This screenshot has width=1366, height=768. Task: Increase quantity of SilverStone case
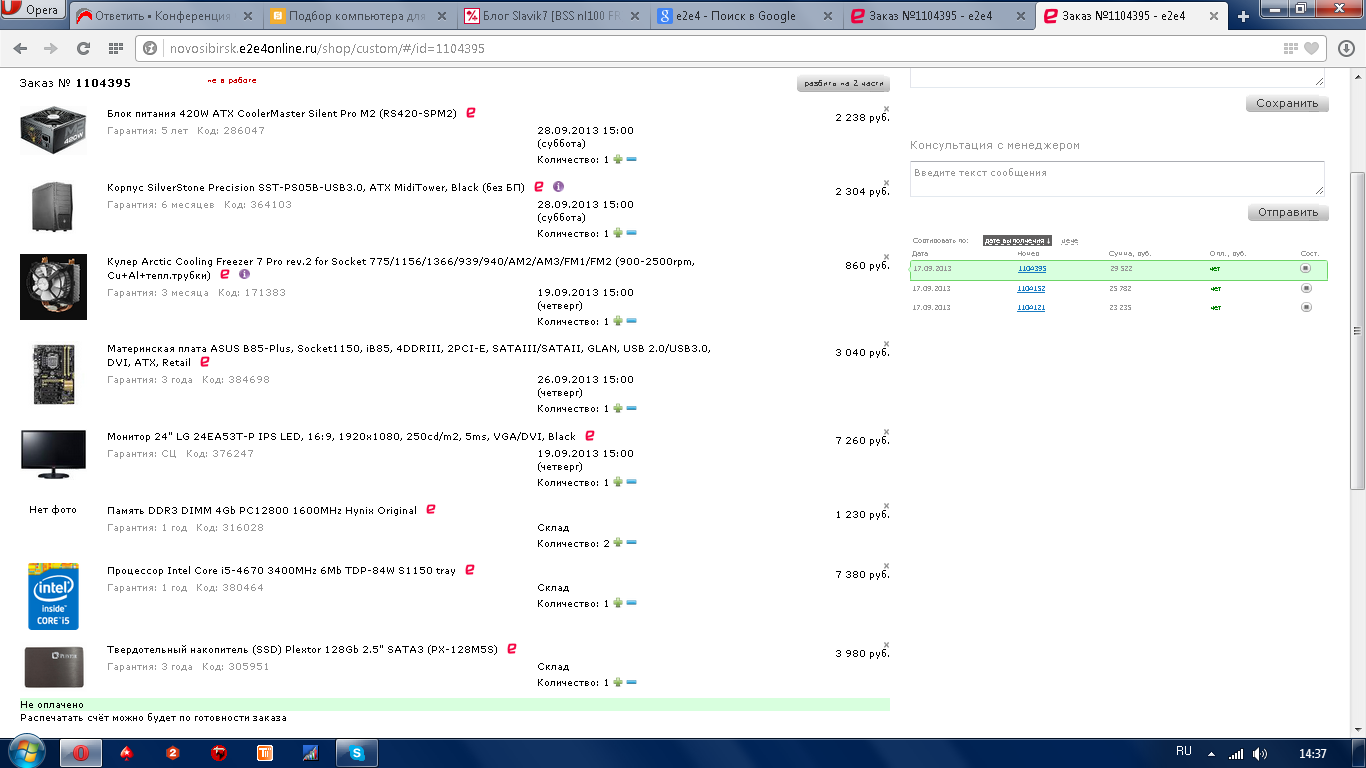pos(618,233)
